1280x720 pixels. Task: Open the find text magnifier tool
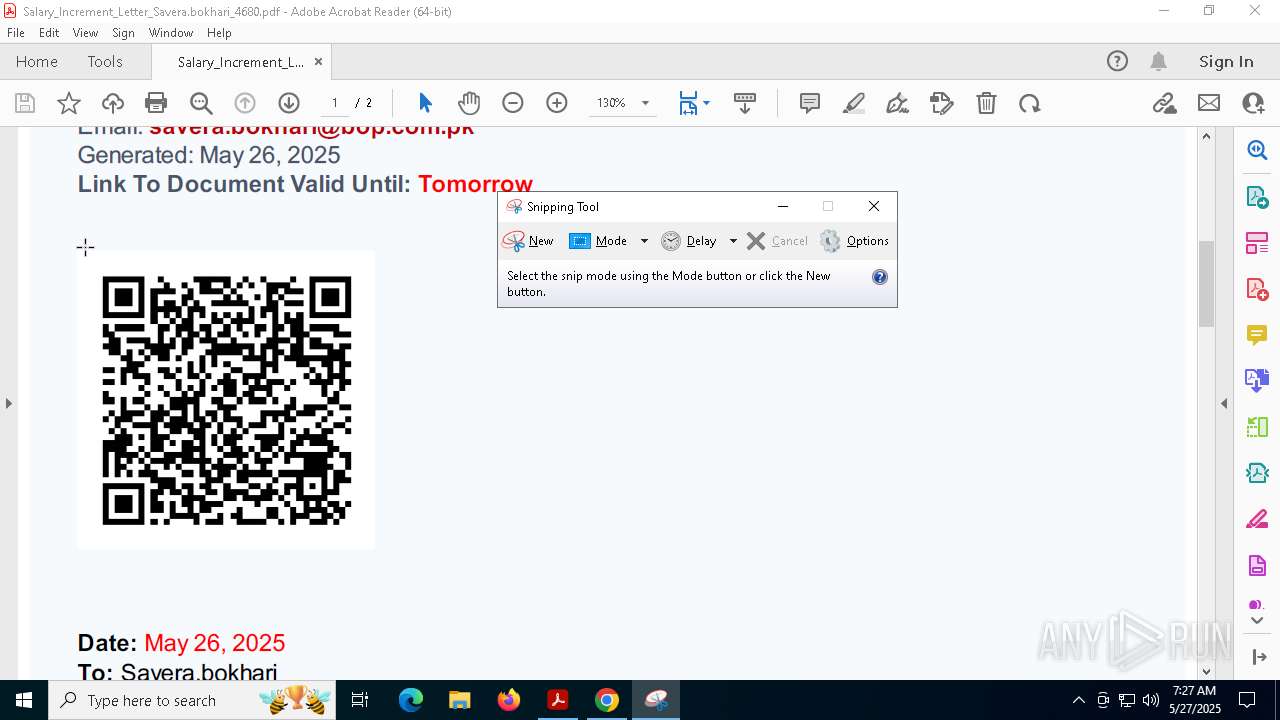pyautogui.click(x=201, y=103)
